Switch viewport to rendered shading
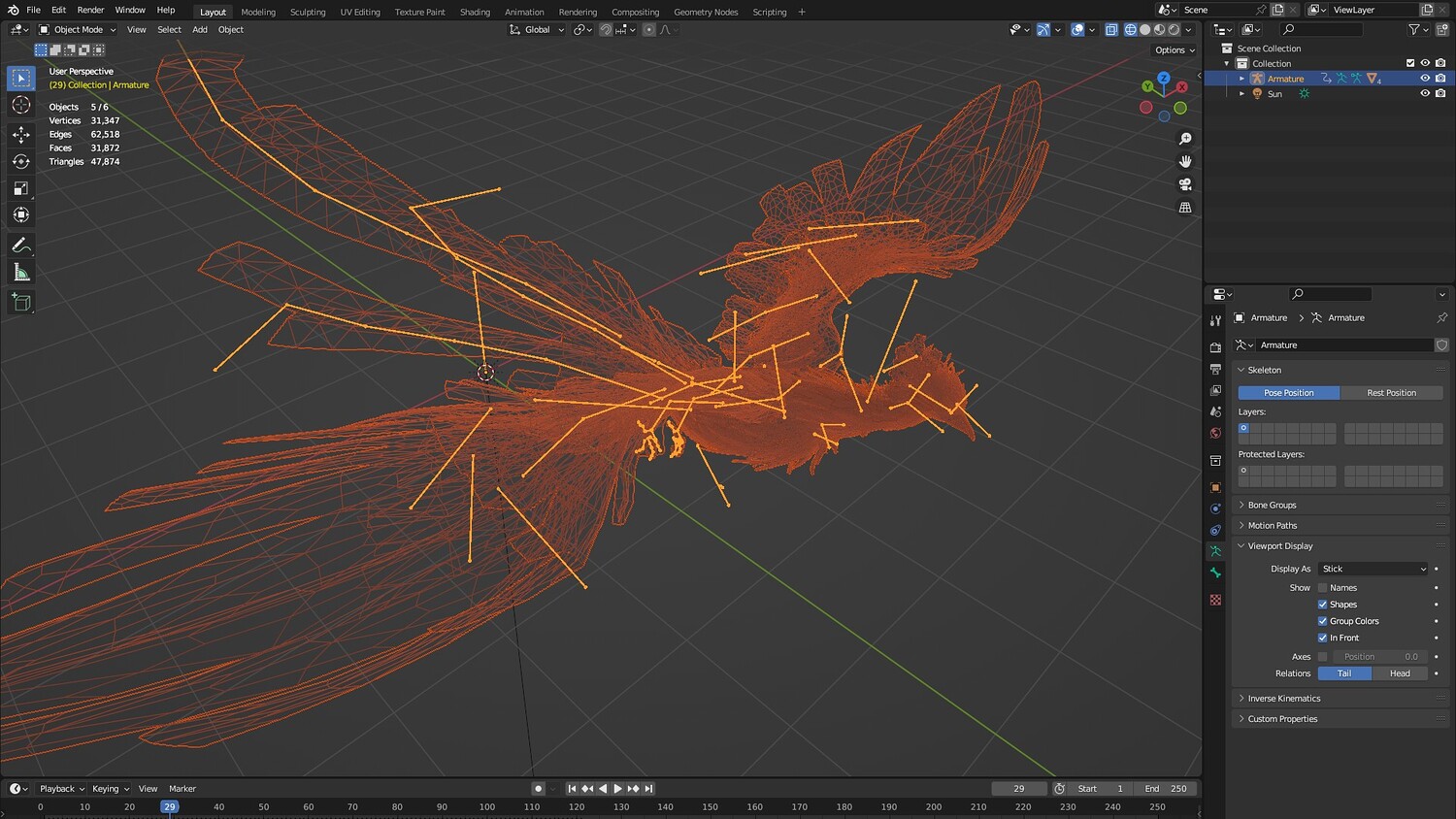This screenshot has width=1456, height=819. [1174, 30]
